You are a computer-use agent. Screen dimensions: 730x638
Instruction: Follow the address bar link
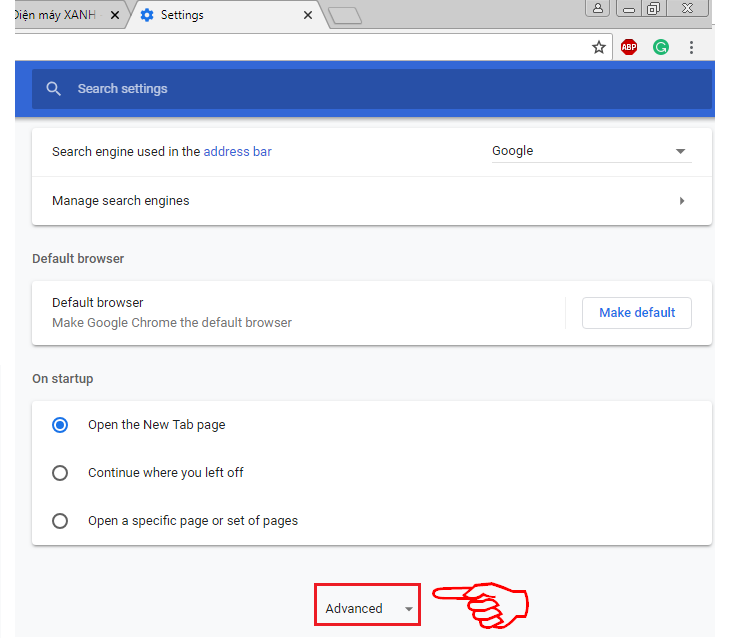click(237, 152)
